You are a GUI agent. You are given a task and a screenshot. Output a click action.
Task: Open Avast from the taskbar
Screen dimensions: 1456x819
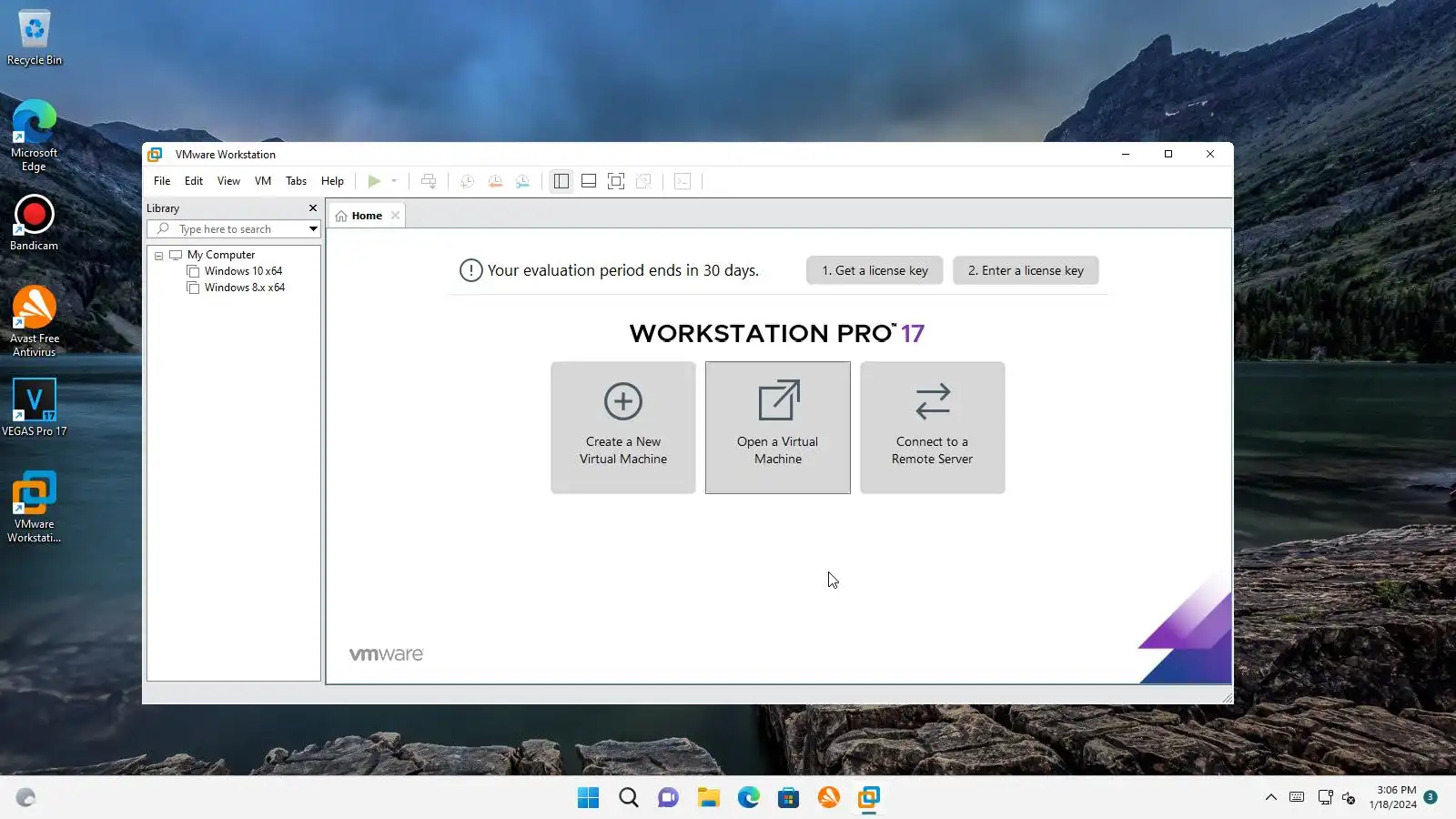(829, 798)
